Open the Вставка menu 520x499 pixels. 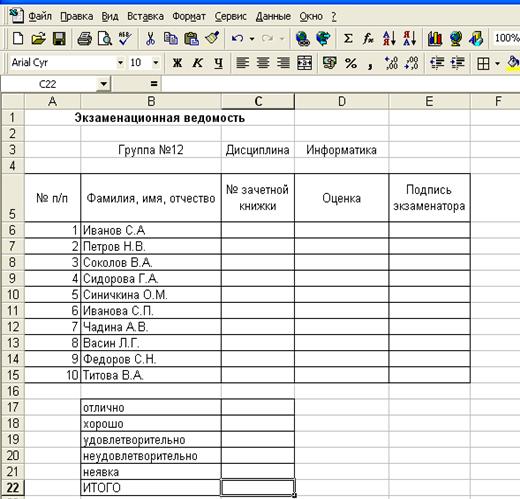145,16
